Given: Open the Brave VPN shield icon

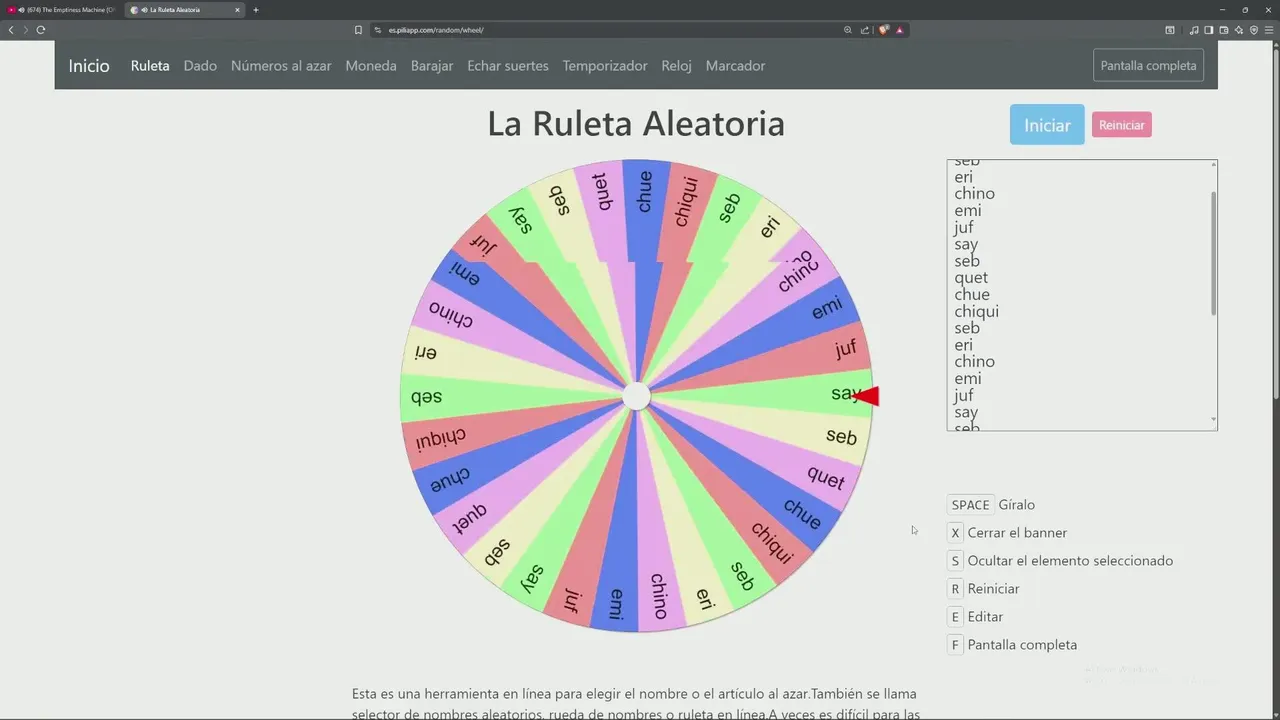Looking at the screenshot, I should pos(1254,30).
